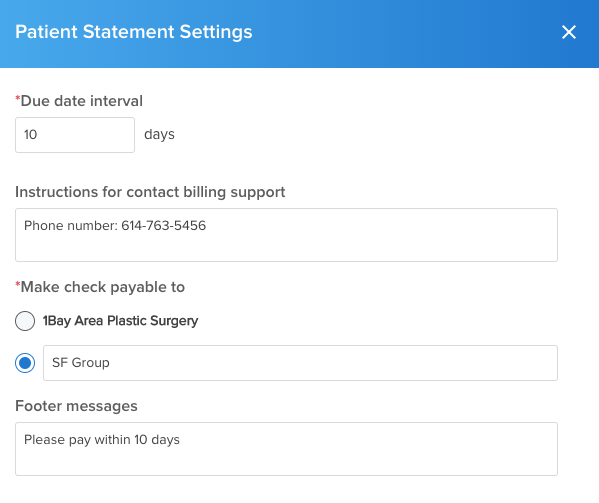Select the custom payee radio button beside SF Group

pyautogui.click(x=25, y=363)
